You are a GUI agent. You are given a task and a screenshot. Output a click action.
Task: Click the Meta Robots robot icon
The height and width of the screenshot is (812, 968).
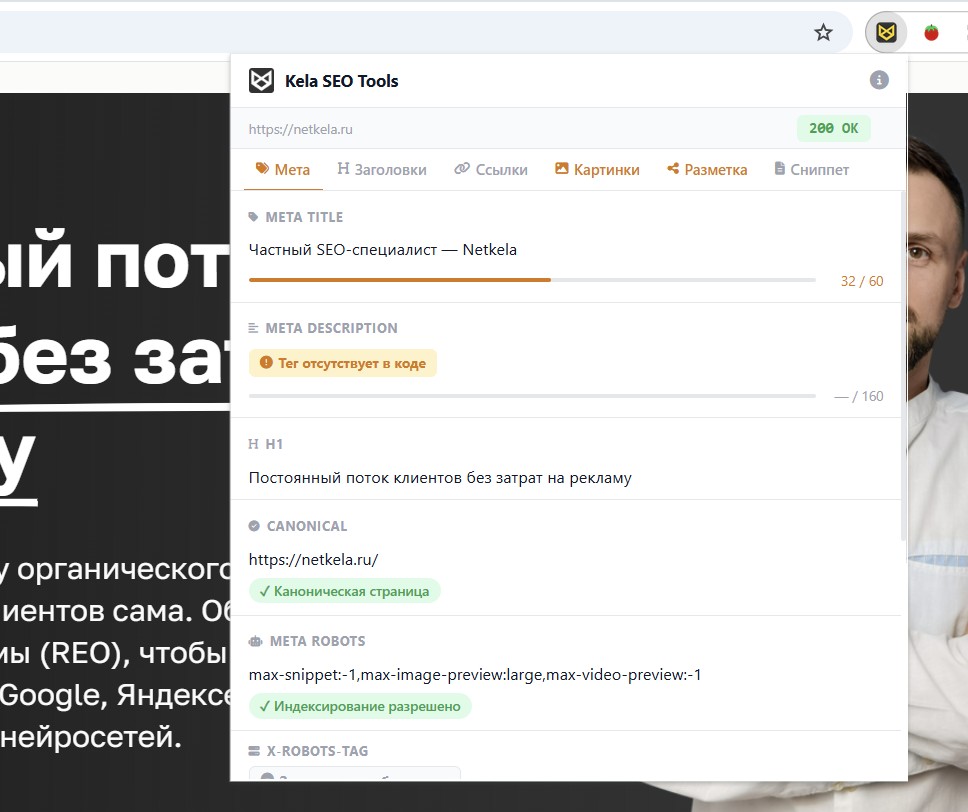pyautogui.click(x=255, y=642)
